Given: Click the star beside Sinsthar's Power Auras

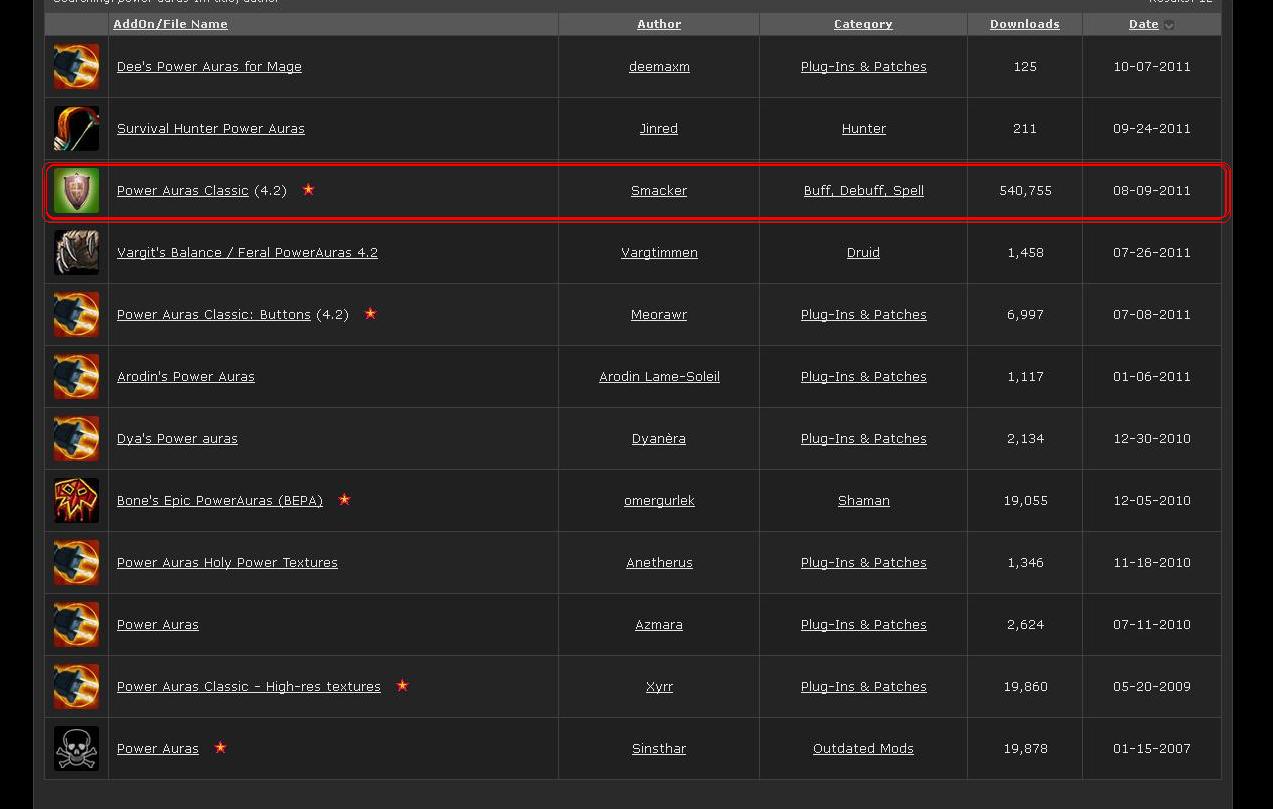Looking at the screenshot, I should click(220, 747).
